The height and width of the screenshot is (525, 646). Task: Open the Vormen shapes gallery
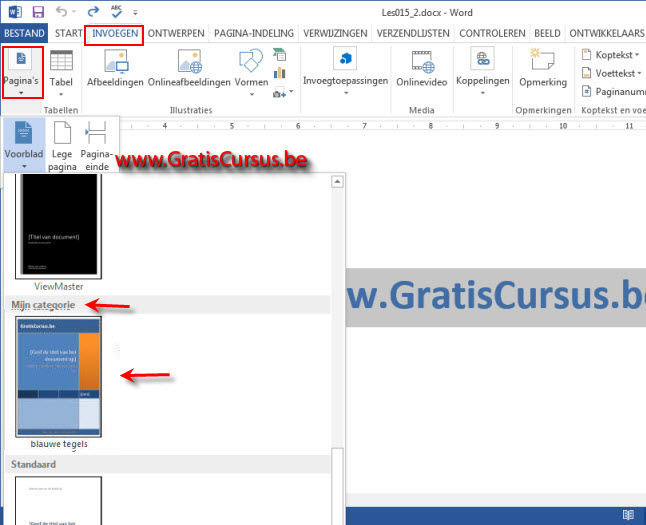[x=251, y=73]
